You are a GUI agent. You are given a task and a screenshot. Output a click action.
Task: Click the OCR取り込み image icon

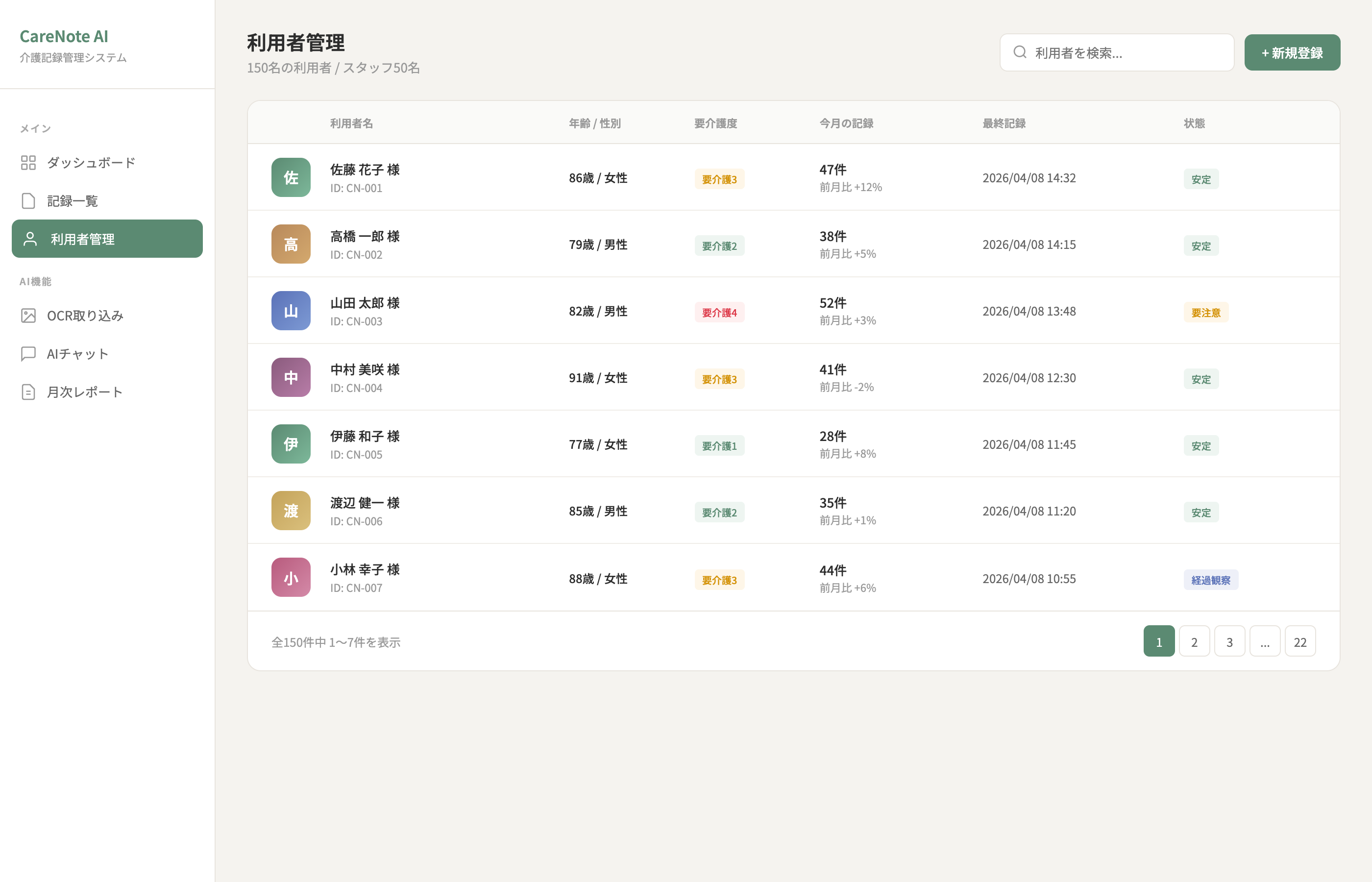28,316
